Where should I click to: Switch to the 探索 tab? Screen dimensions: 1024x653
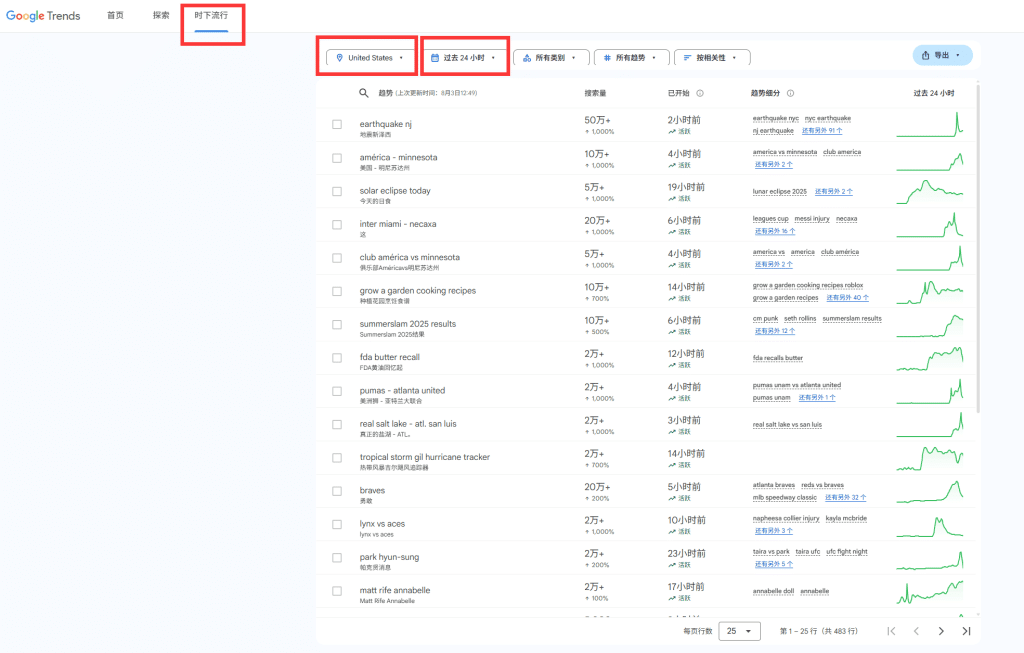161,16
